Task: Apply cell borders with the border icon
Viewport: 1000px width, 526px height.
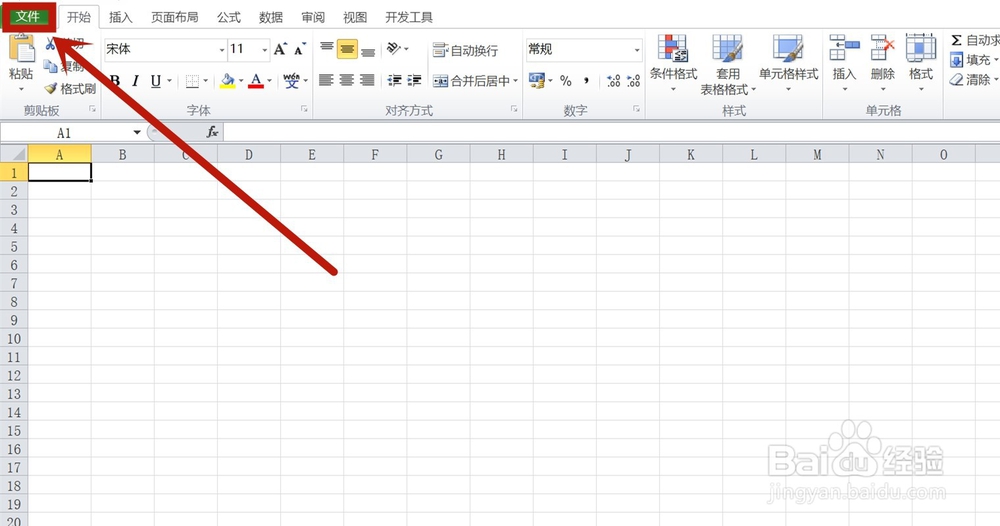Action: (x=192, y=81)
